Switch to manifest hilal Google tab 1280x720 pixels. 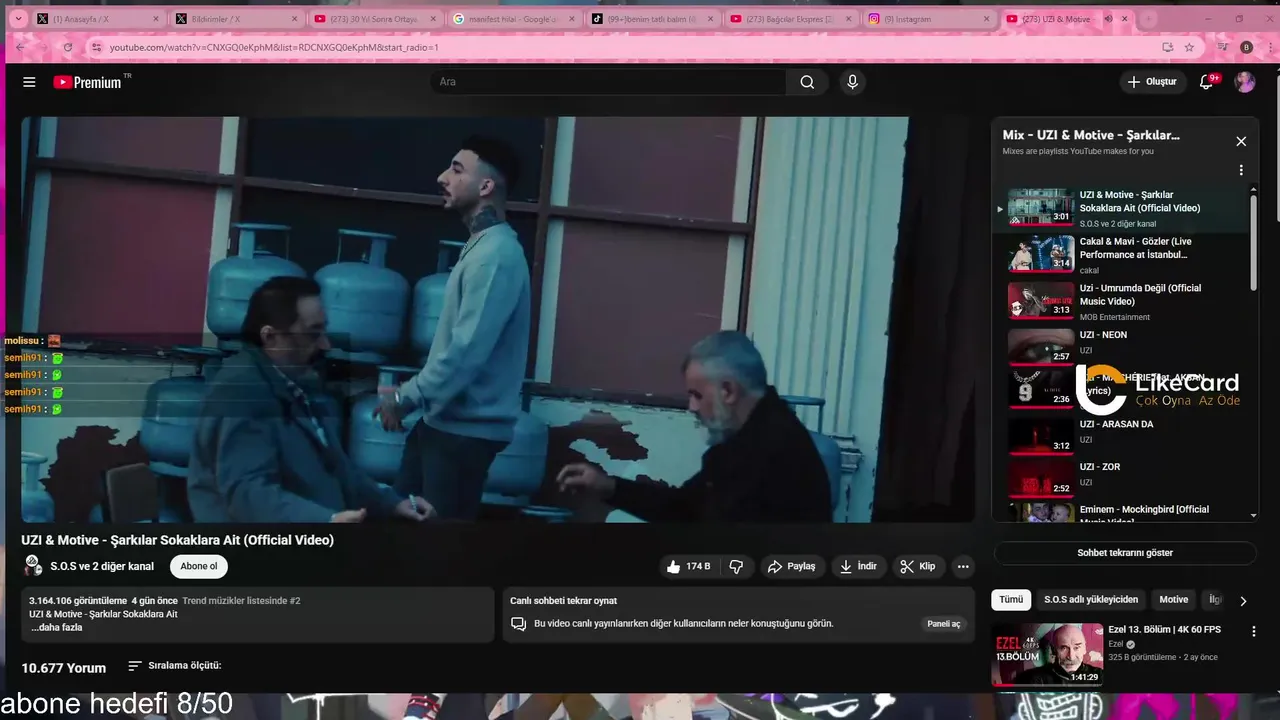(x=511, y=19)
